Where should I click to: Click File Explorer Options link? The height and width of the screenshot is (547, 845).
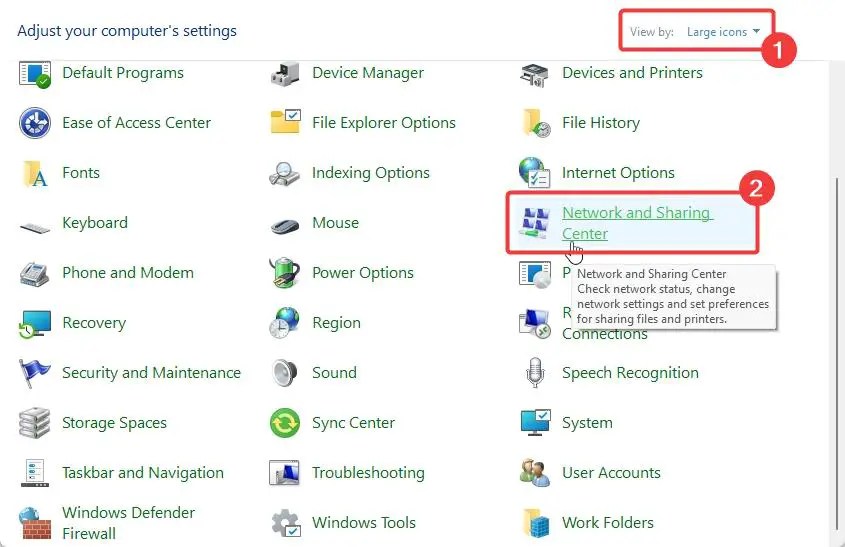384,123
